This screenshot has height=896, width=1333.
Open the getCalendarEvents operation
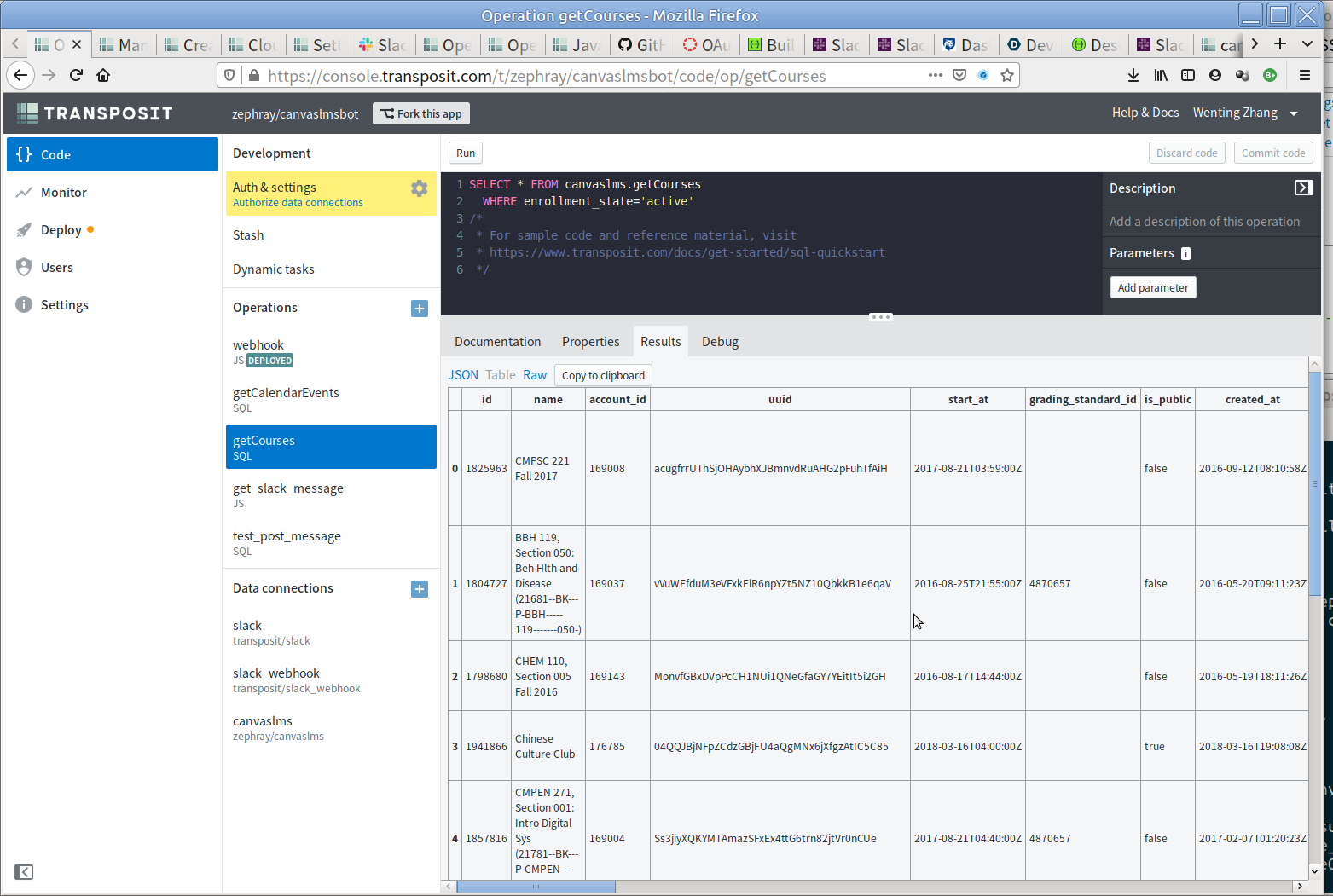pos(331,400)
